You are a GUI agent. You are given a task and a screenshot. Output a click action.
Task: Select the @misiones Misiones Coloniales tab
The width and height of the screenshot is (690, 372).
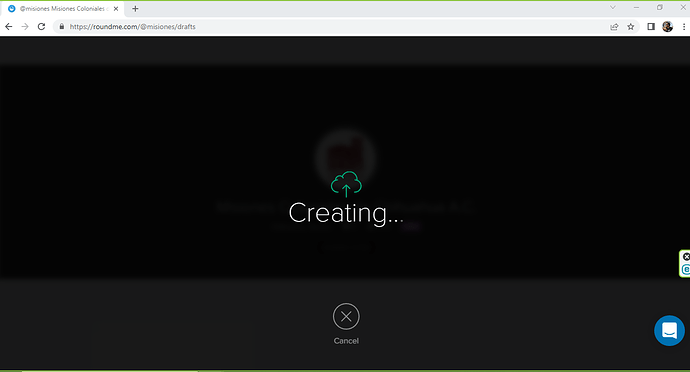coord(62,9)
